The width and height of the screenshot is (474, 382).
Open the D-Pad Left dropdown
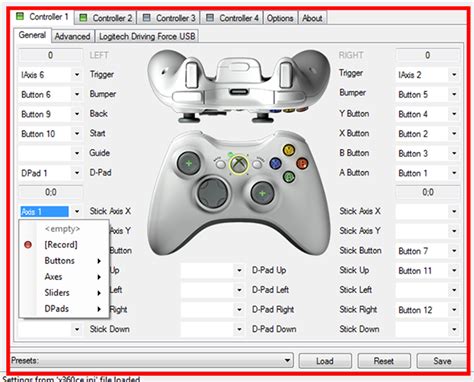point(213,290)
